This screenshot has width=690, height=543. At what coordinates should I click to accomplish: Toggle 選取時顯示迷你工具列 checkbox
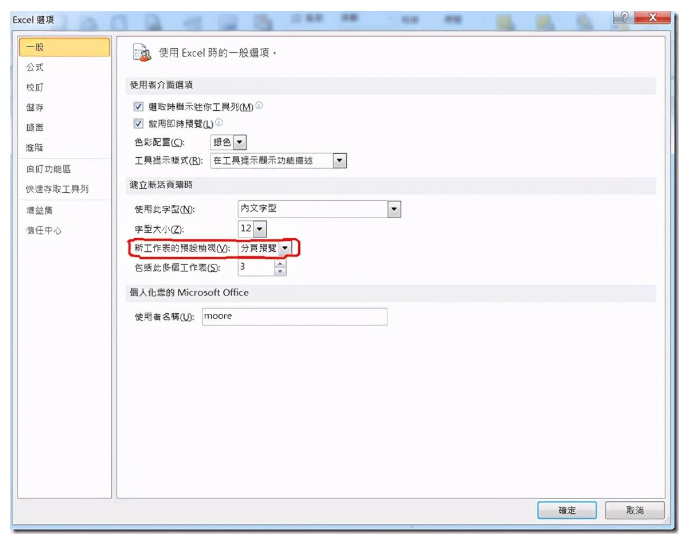[x=138, y=106]
